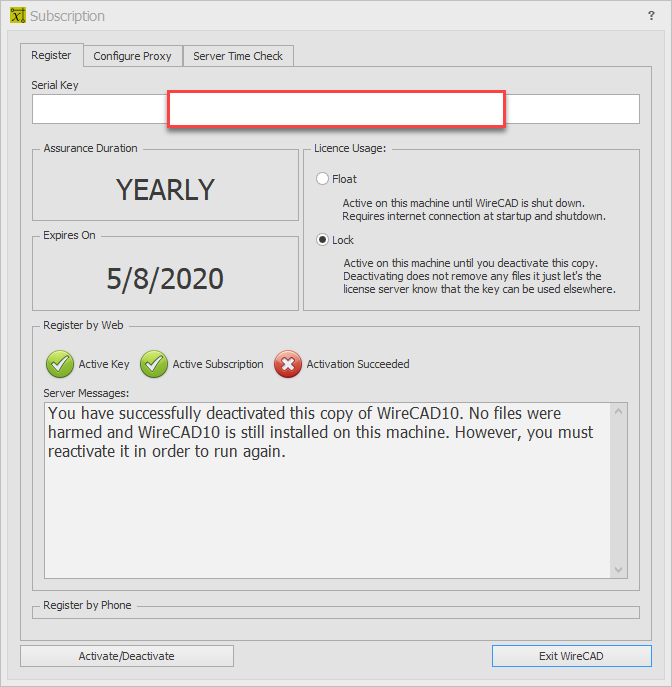Click the Active Subscription green checkmark icon
Screen dimensions: 672x687
click(154, 364)
